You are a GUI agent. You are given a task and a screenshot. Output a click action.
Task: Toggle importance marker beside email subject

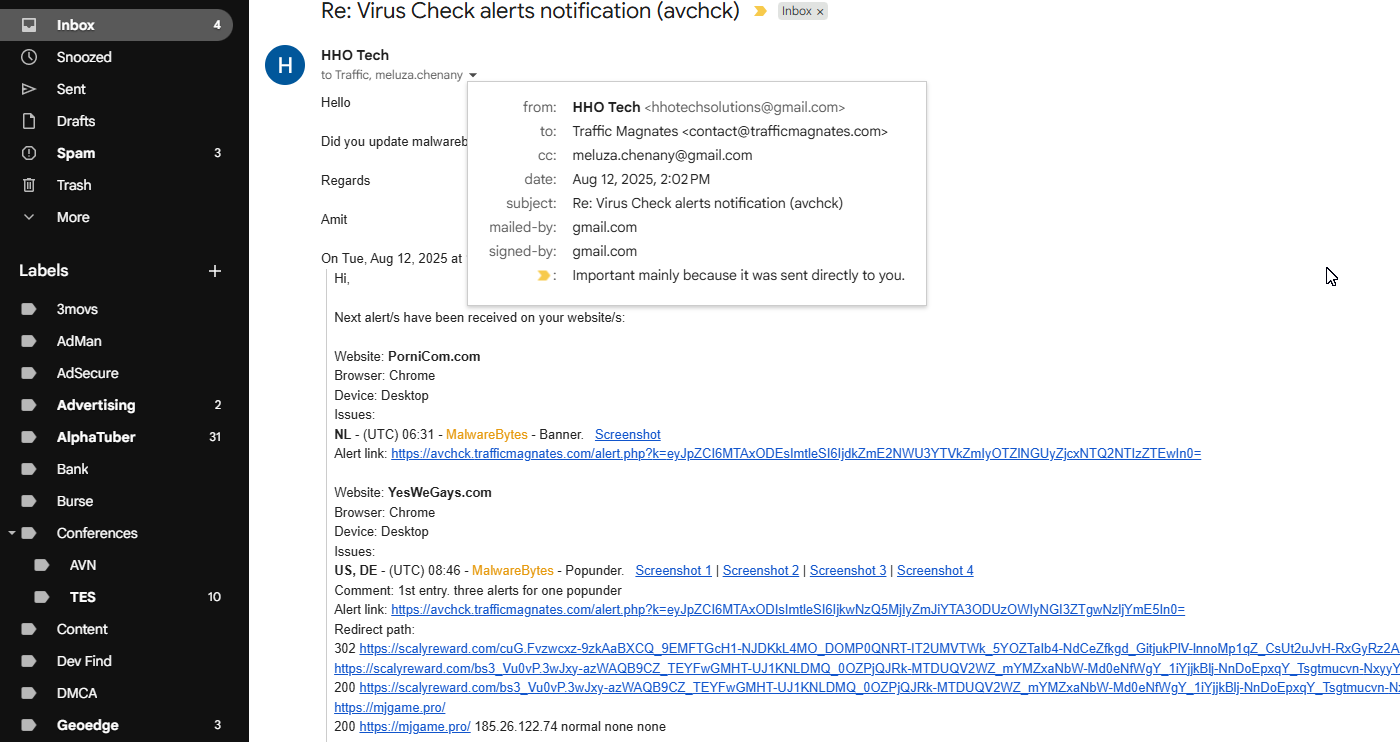(x=760, y=11)
